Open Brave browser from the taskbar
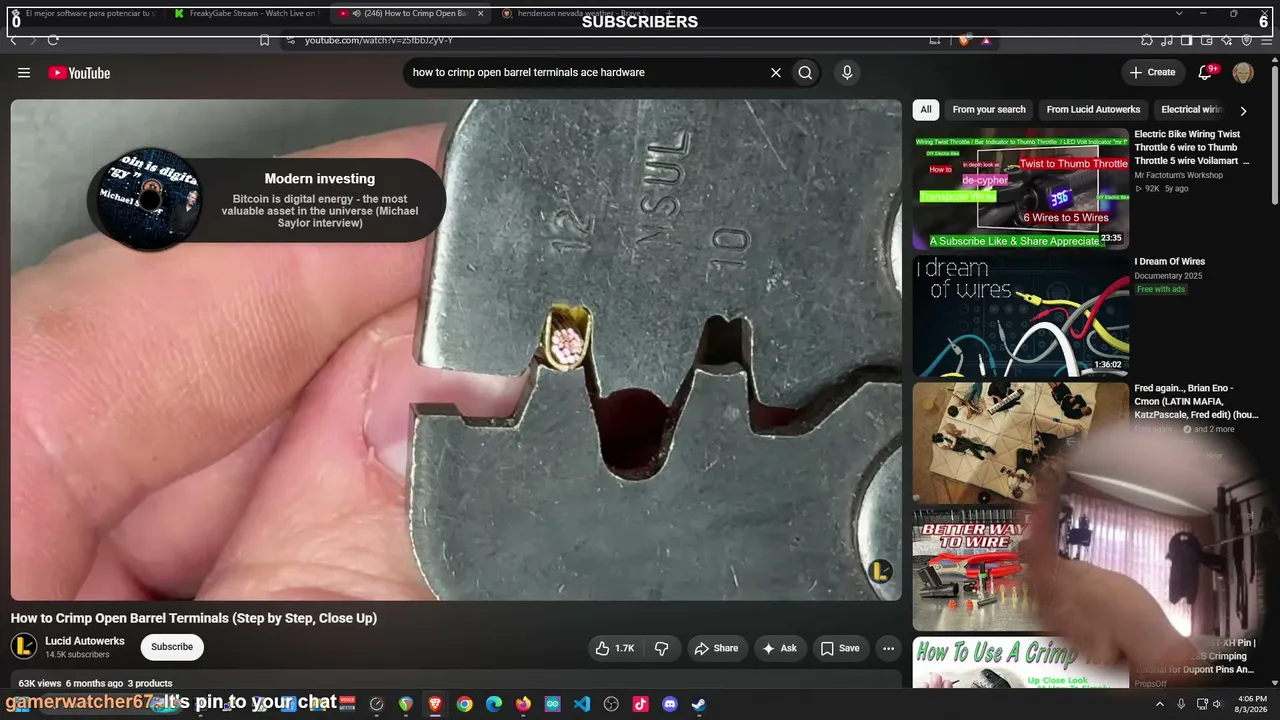Screen dimensions: 1280x720 (x=435, y=704)
